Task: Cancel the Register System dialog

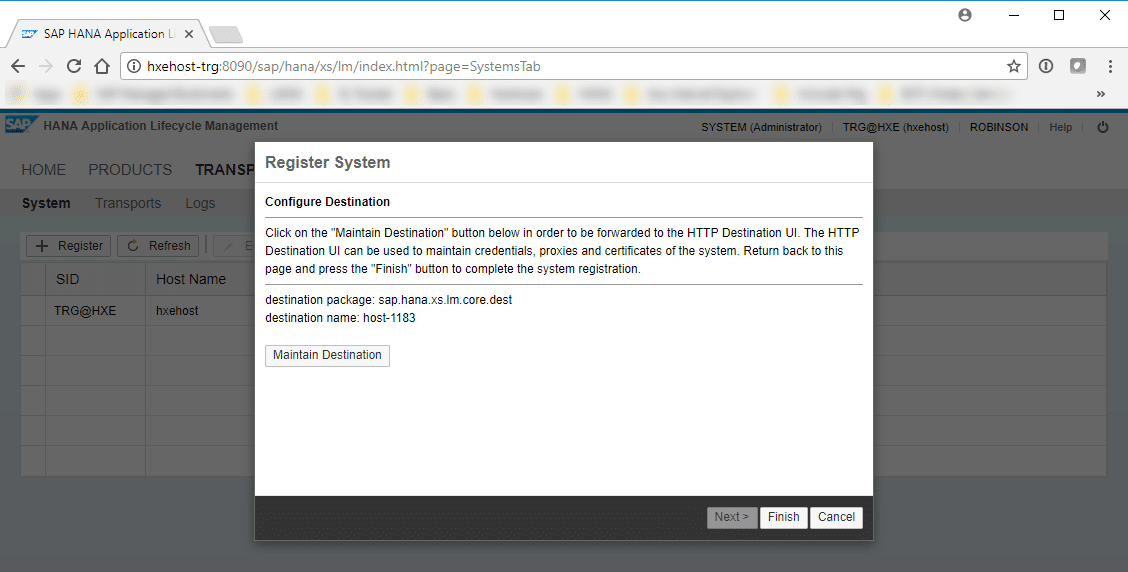Action: coord(836,517)
